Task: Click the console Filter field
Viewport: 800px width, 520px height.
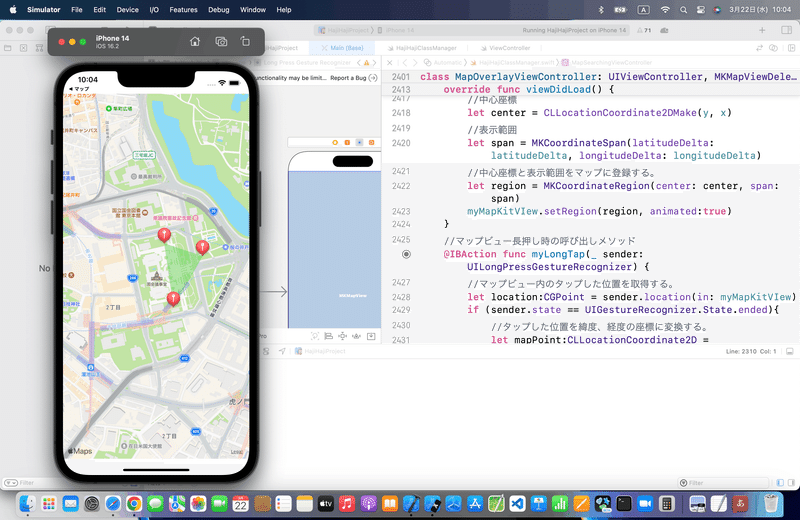Action: tap(723, 483)
